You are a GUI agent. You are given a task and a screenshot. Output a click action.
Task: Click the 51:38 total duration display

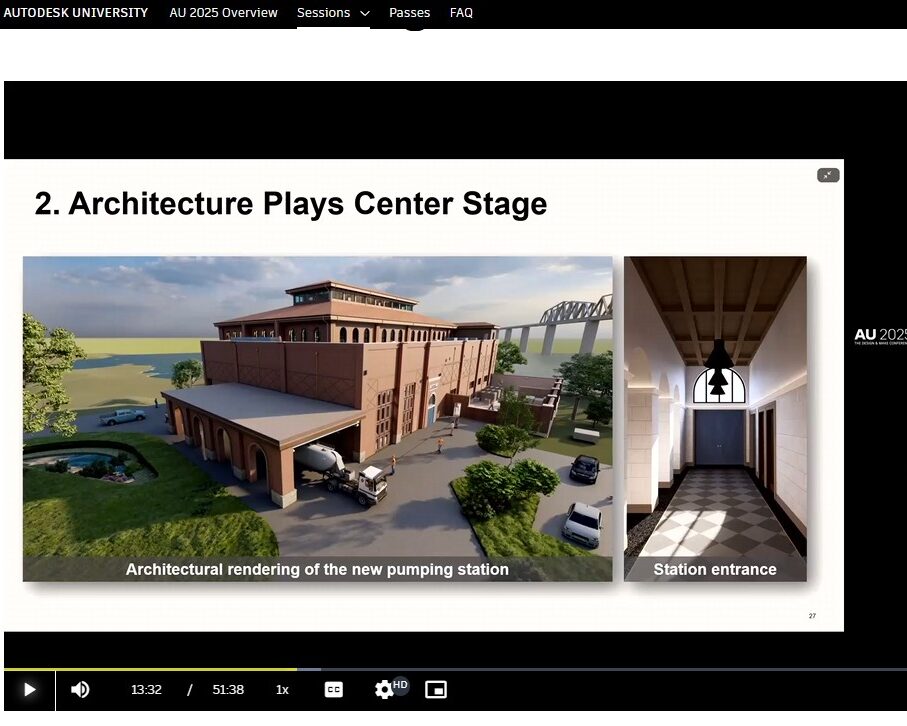pos(228,689)
